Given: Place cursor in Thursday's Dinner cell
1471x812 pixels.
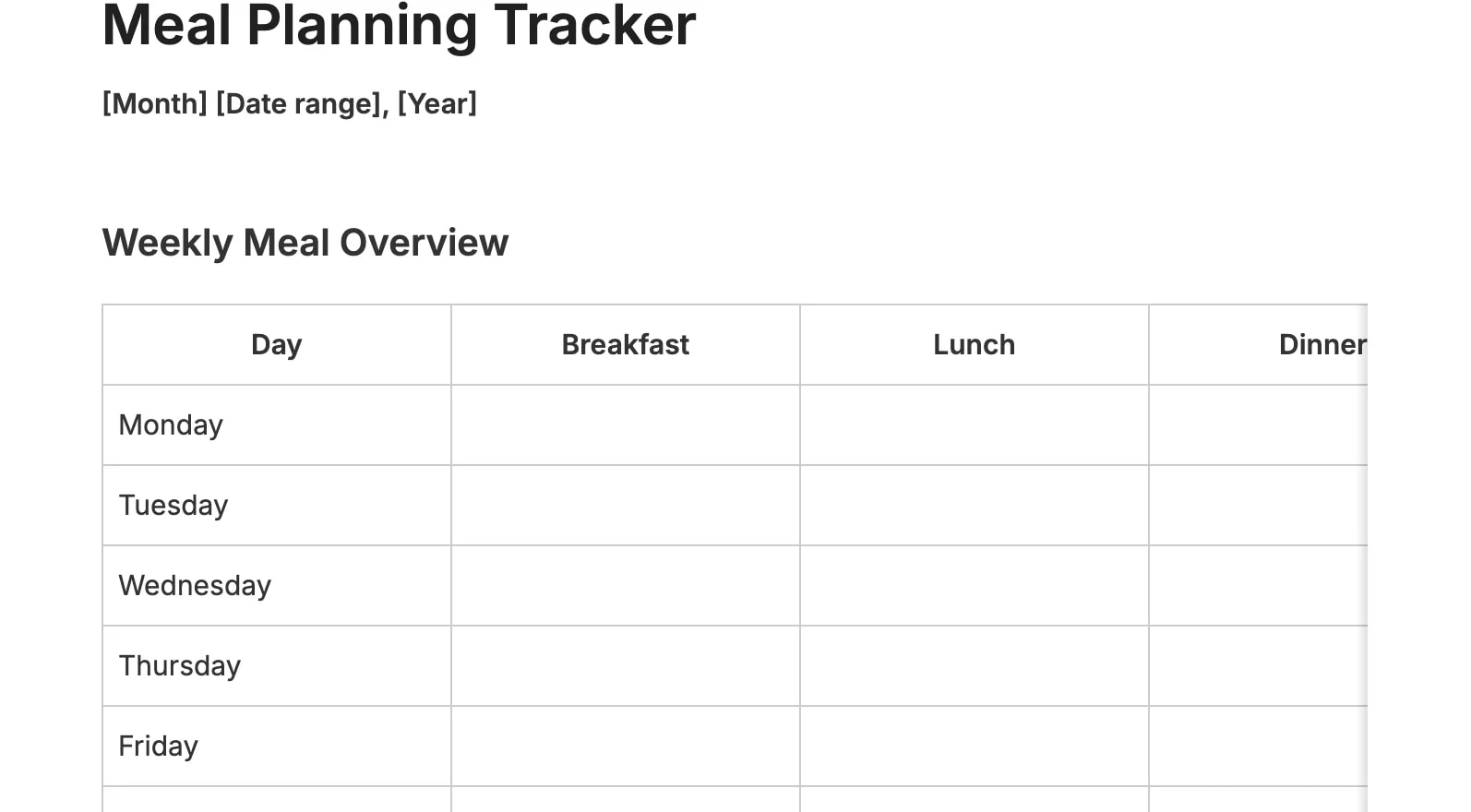Looking at the screenshot, I should click(1257, 665).
